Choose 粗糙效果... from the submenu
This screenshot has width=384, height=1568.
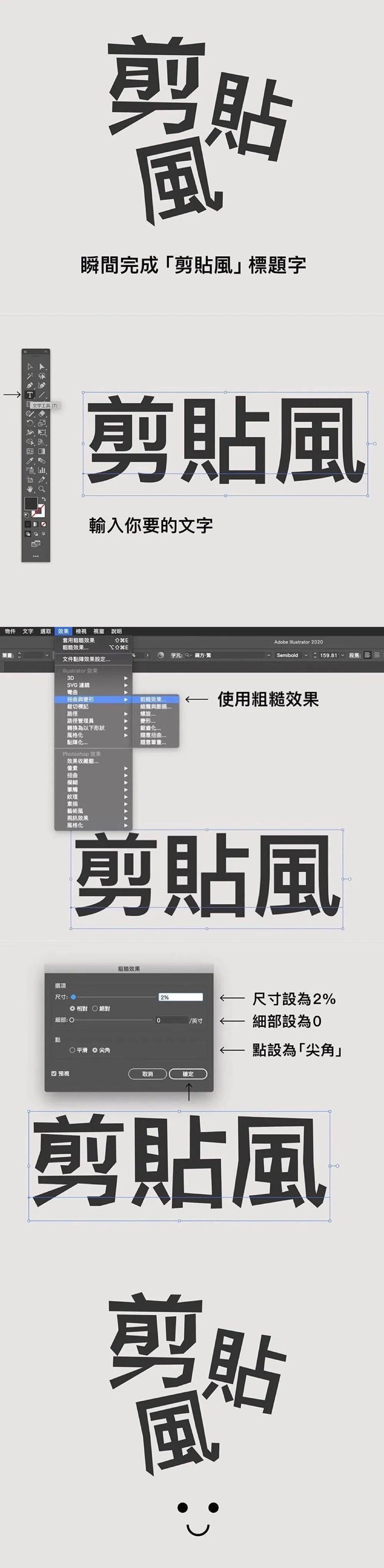pyautogui.click(x=154, y=699)
